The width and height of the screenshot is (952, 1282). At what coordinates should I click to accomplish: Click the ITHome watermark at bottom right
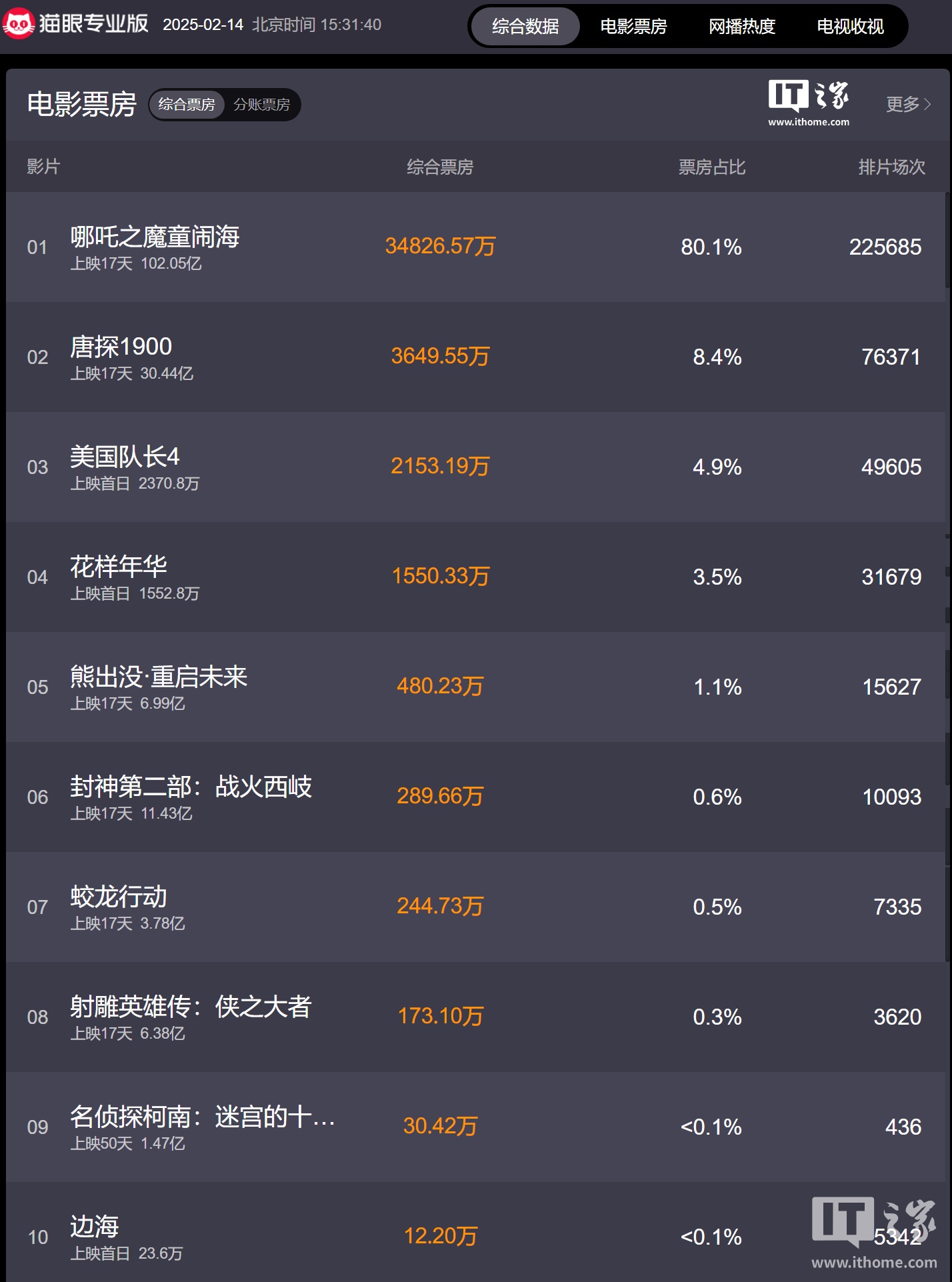[874, 1233]
